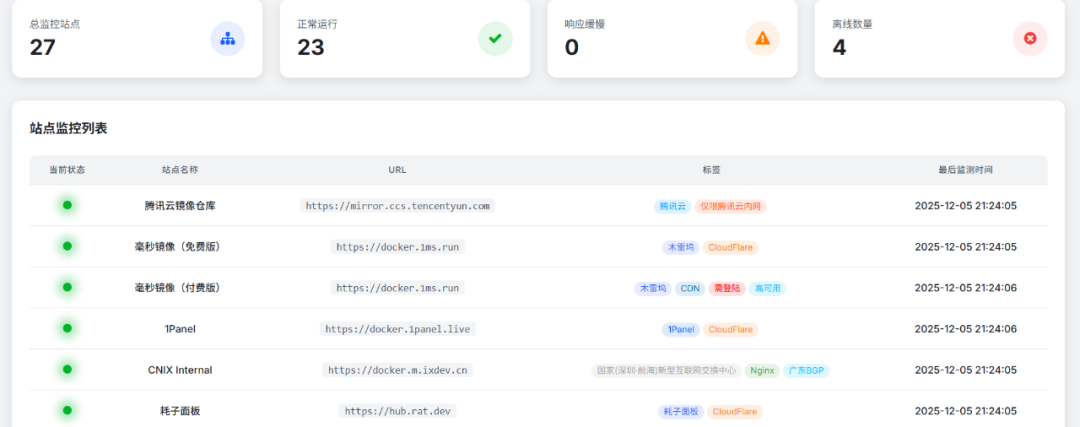Click the 离线数量 card label
Viewport: 1080px width, 427px height.
(853, 24)
